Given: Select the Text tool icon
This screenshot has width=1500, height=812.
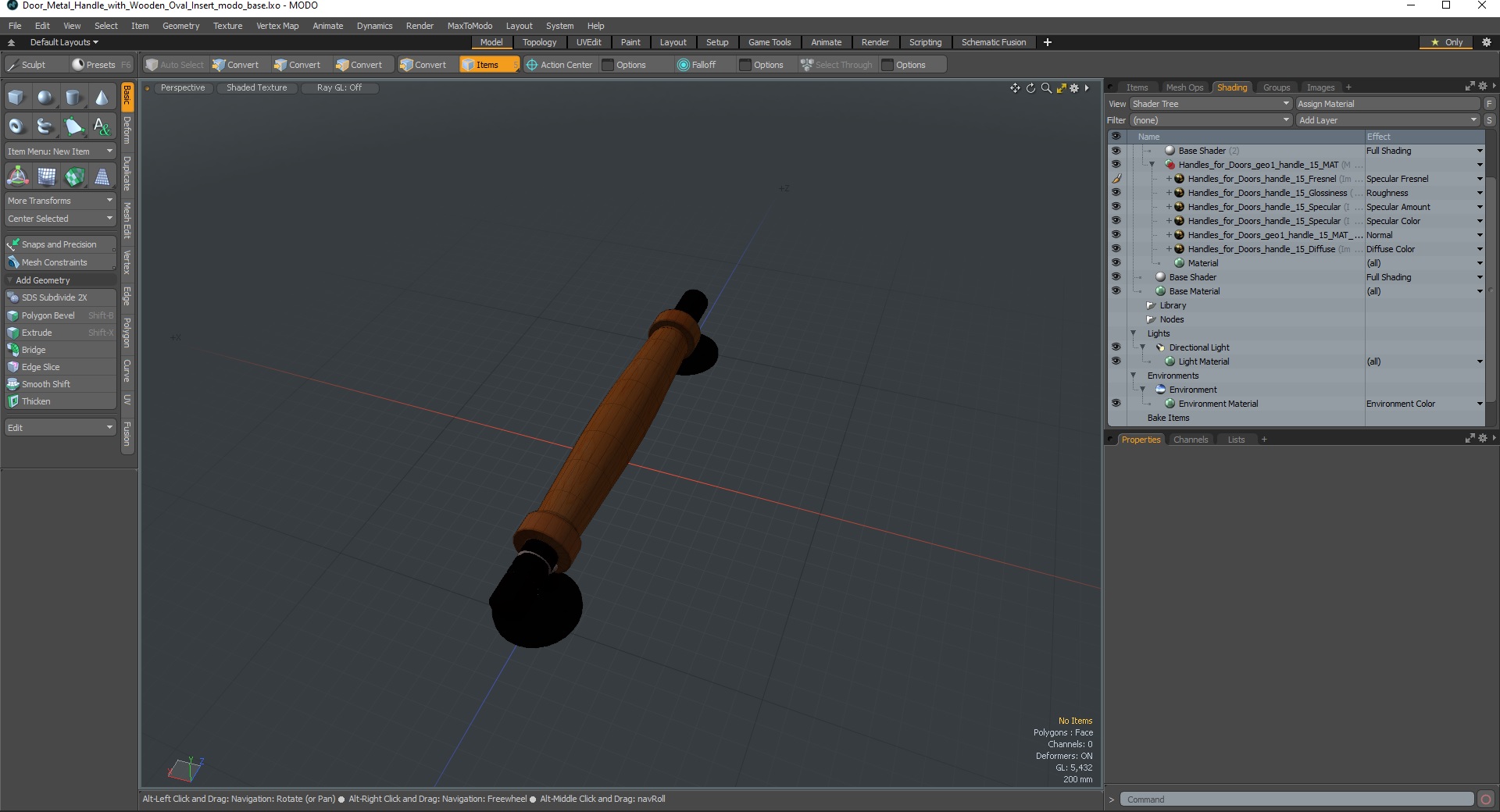Looking at the screenshot, I should 102,126.
